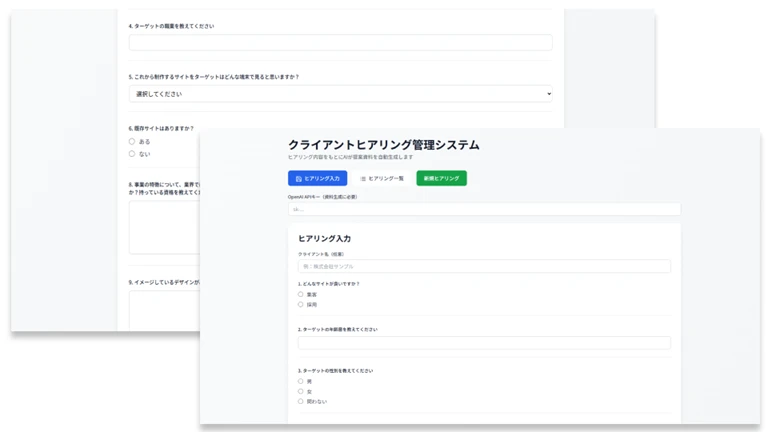Select the 問わない gender option
768x432 pixels.
pyautogui.click(x=301, y=401)
